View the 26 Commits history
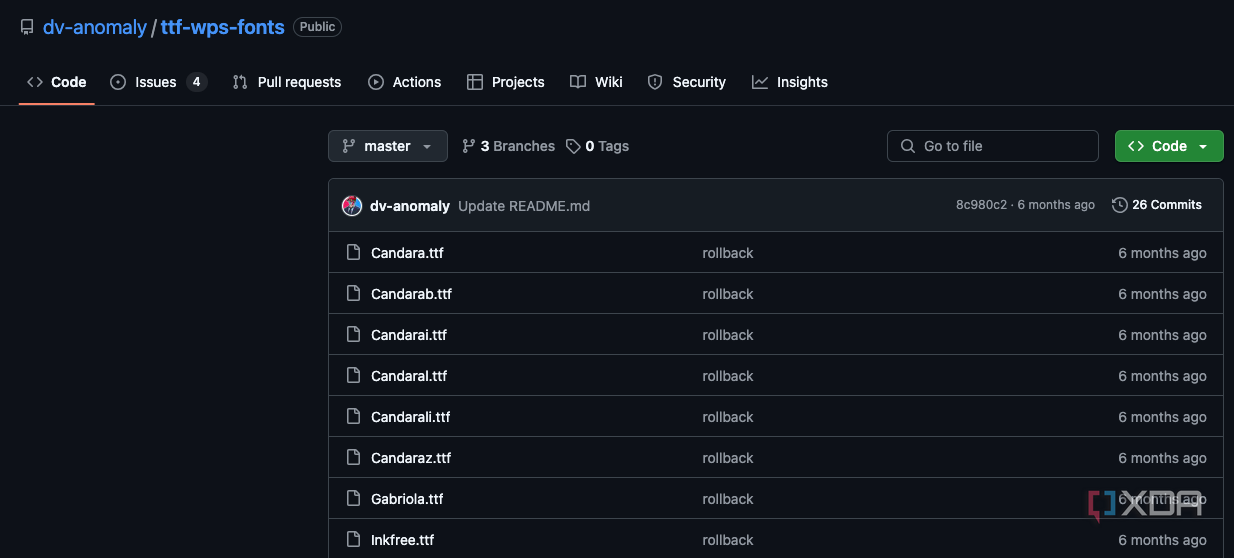1234x558 pixels. click(1157, 205)
